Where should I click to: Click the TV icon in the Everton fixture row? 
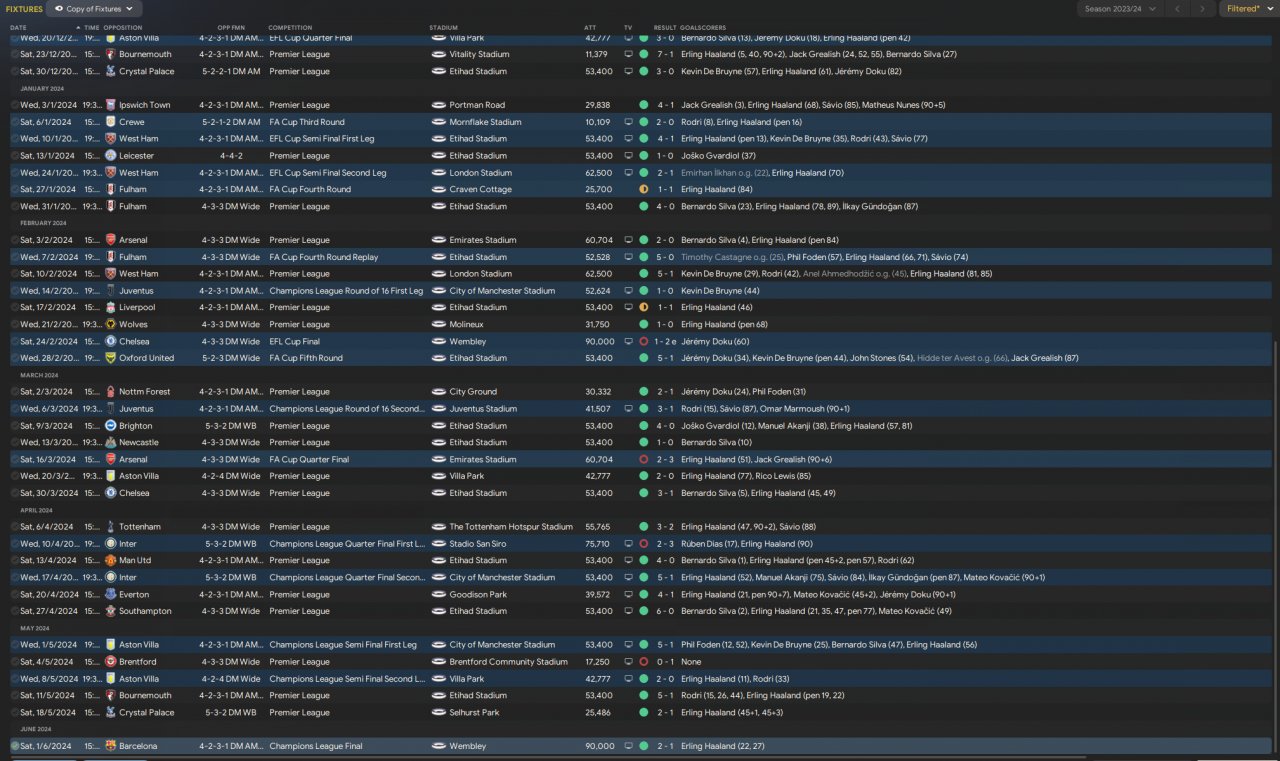(x=628, y=594)
